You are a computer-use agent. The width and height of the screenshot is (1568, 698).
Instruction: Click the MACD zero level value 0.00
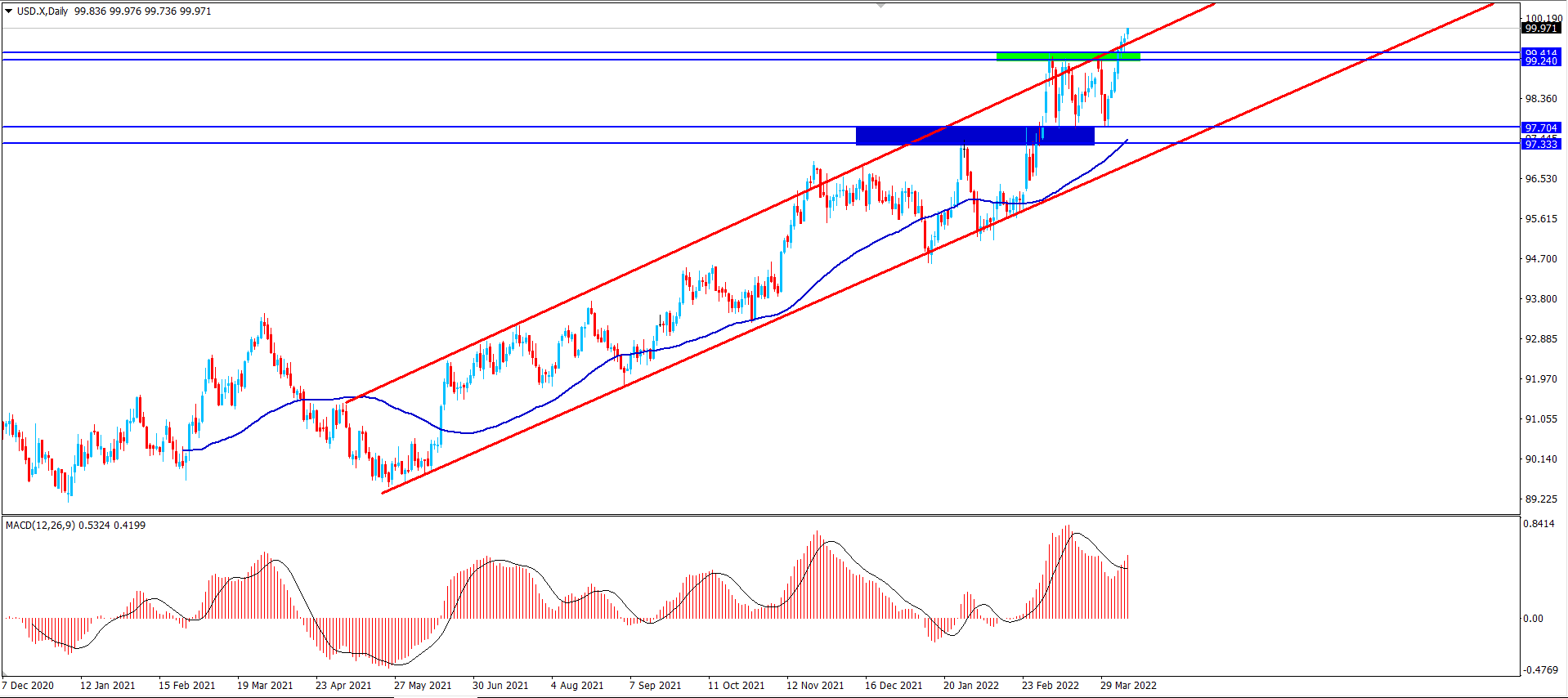point(1533,619)
